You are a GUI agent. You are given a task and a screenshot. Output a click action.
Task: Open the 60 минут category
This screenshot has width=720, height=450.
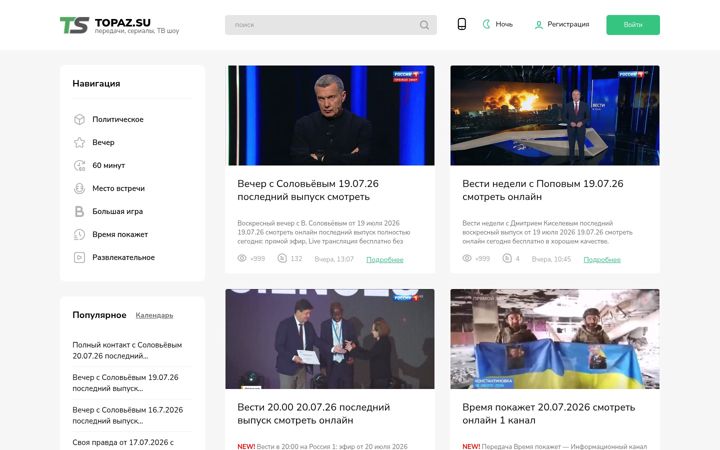[x=108, y=165]
